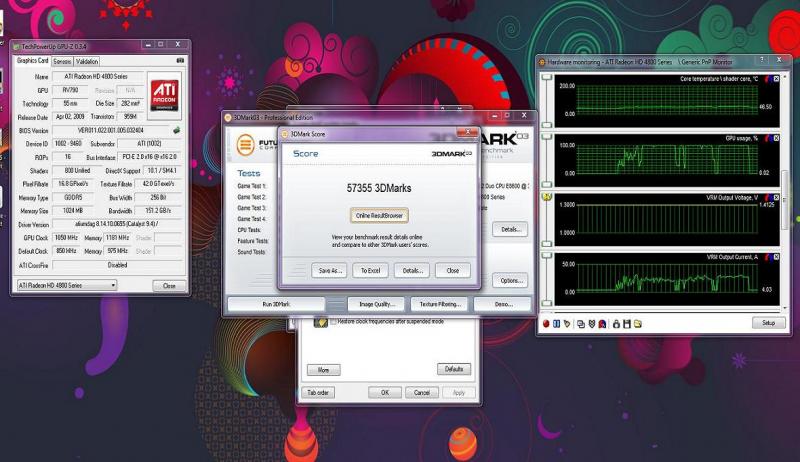The width and height of the screenshot is (800, 462).
Task: Click To Excel in 3DMark Score dialog
Action: [x=370, y=271]
